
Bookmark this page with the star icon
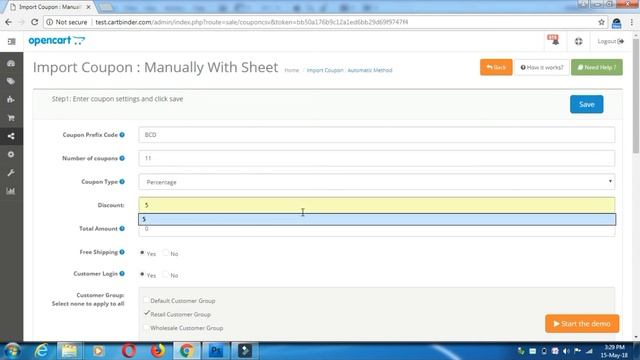click(601, 22)
